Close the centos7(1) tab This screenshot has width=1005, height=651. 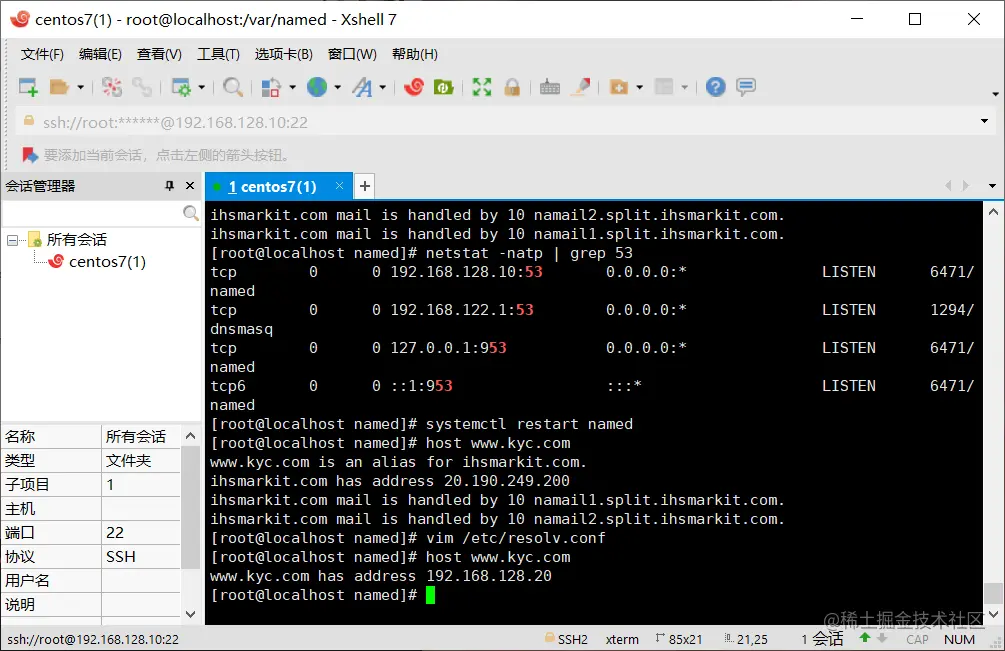tap(339, 186)
